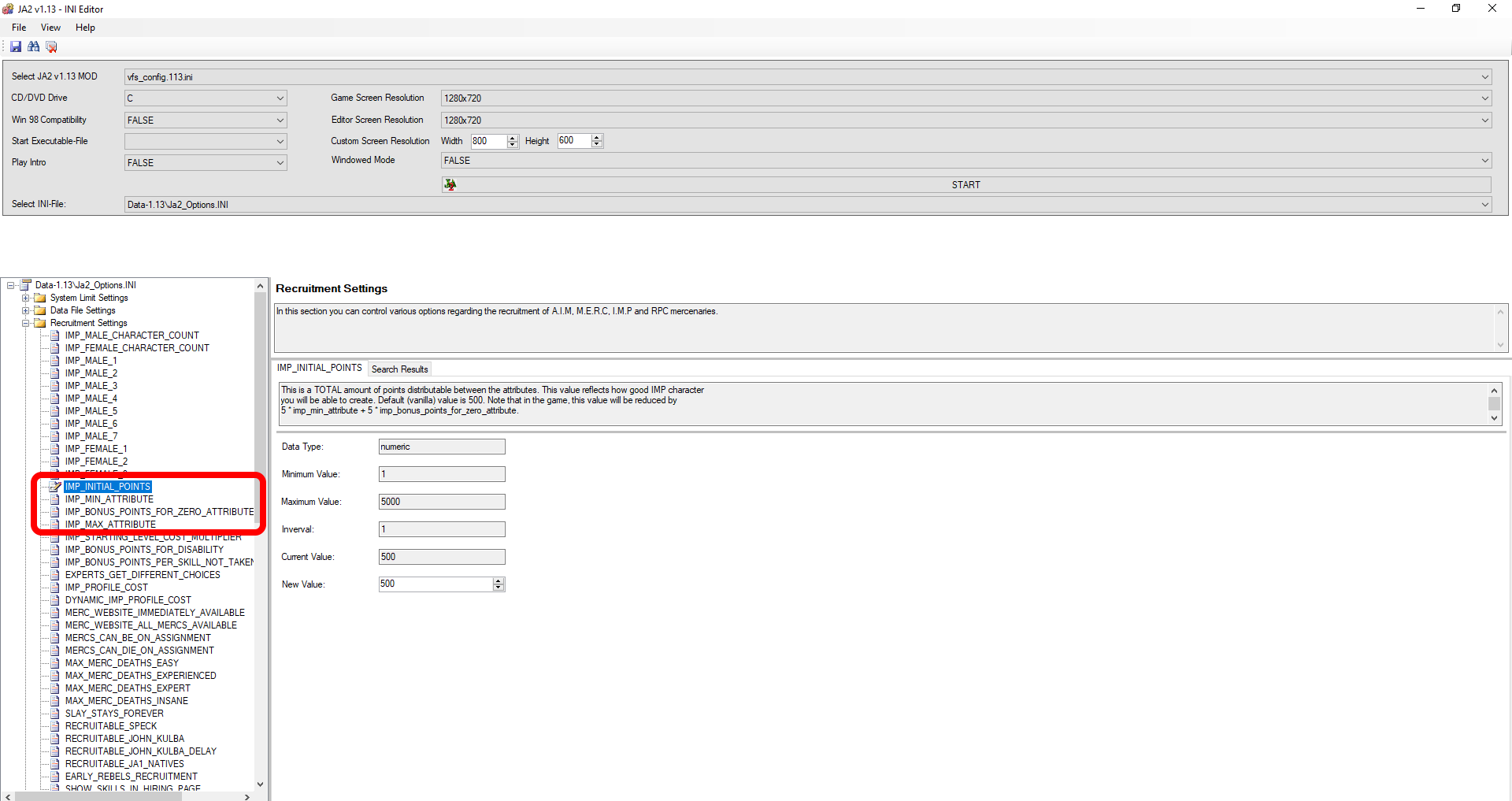Click the red X toolbar icon
1512x801 pixels.
pos(51,47)
